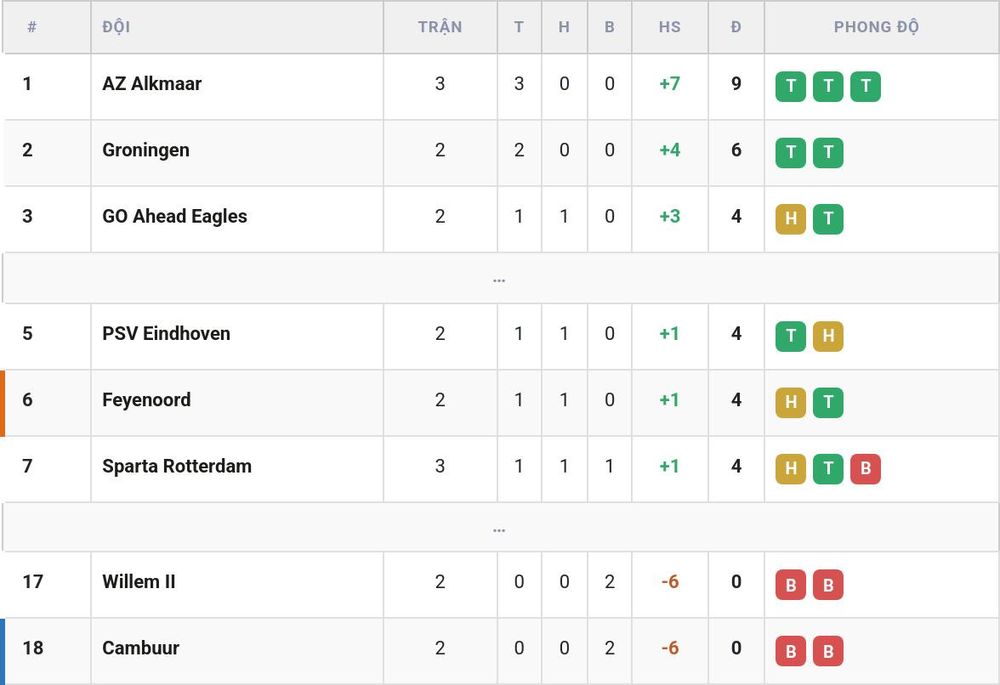Click the Đ points column header
Screen dimensions: 1000x685
736,27
